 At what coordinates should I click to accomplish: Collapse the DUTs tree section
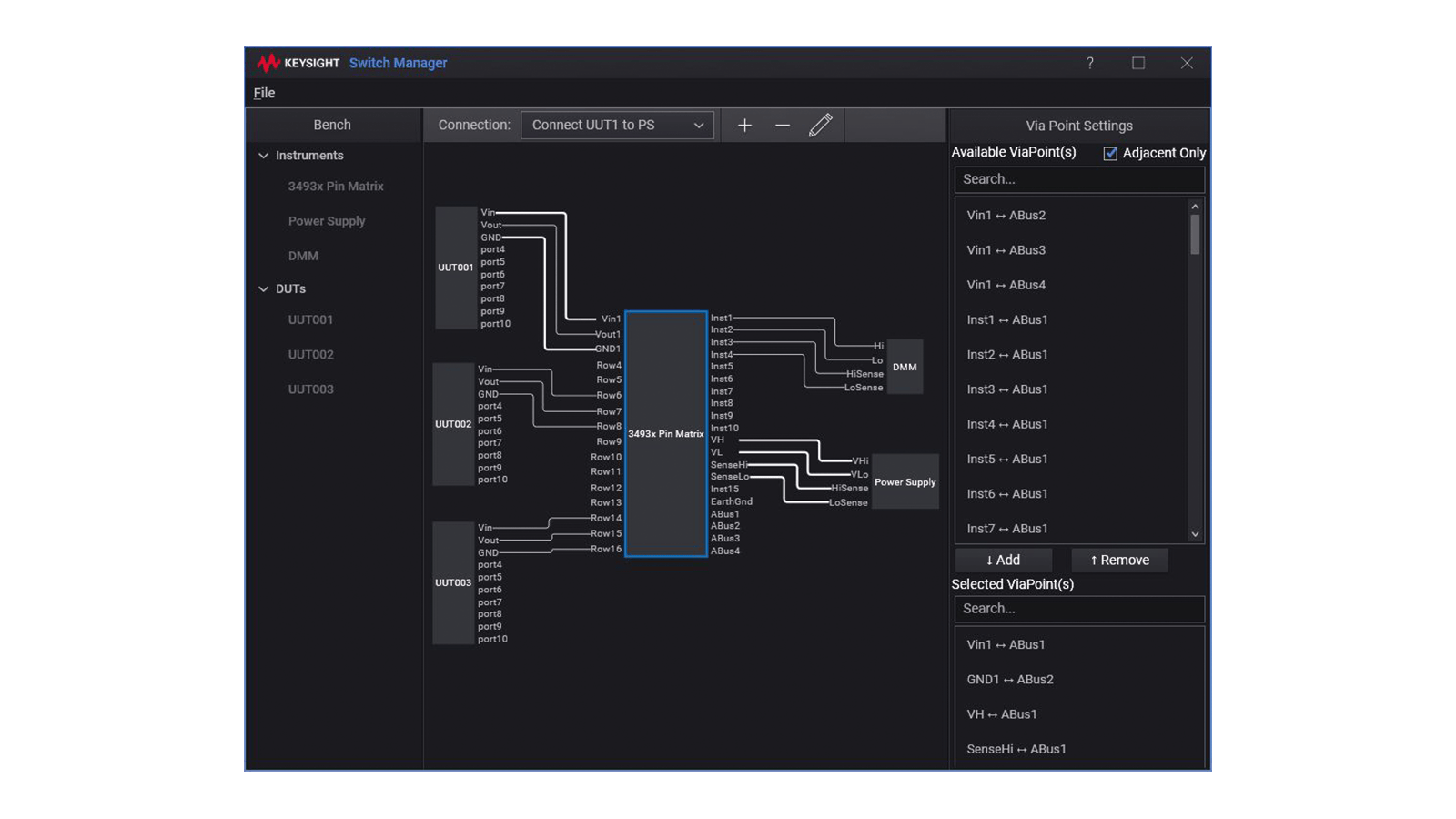(x=263, y=289)
